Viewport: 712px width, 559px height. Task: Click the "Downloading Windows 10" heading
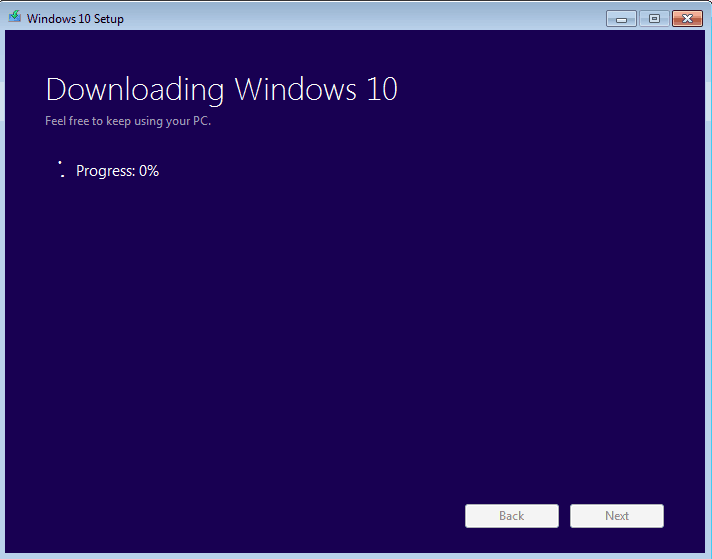tap(221, 89)
